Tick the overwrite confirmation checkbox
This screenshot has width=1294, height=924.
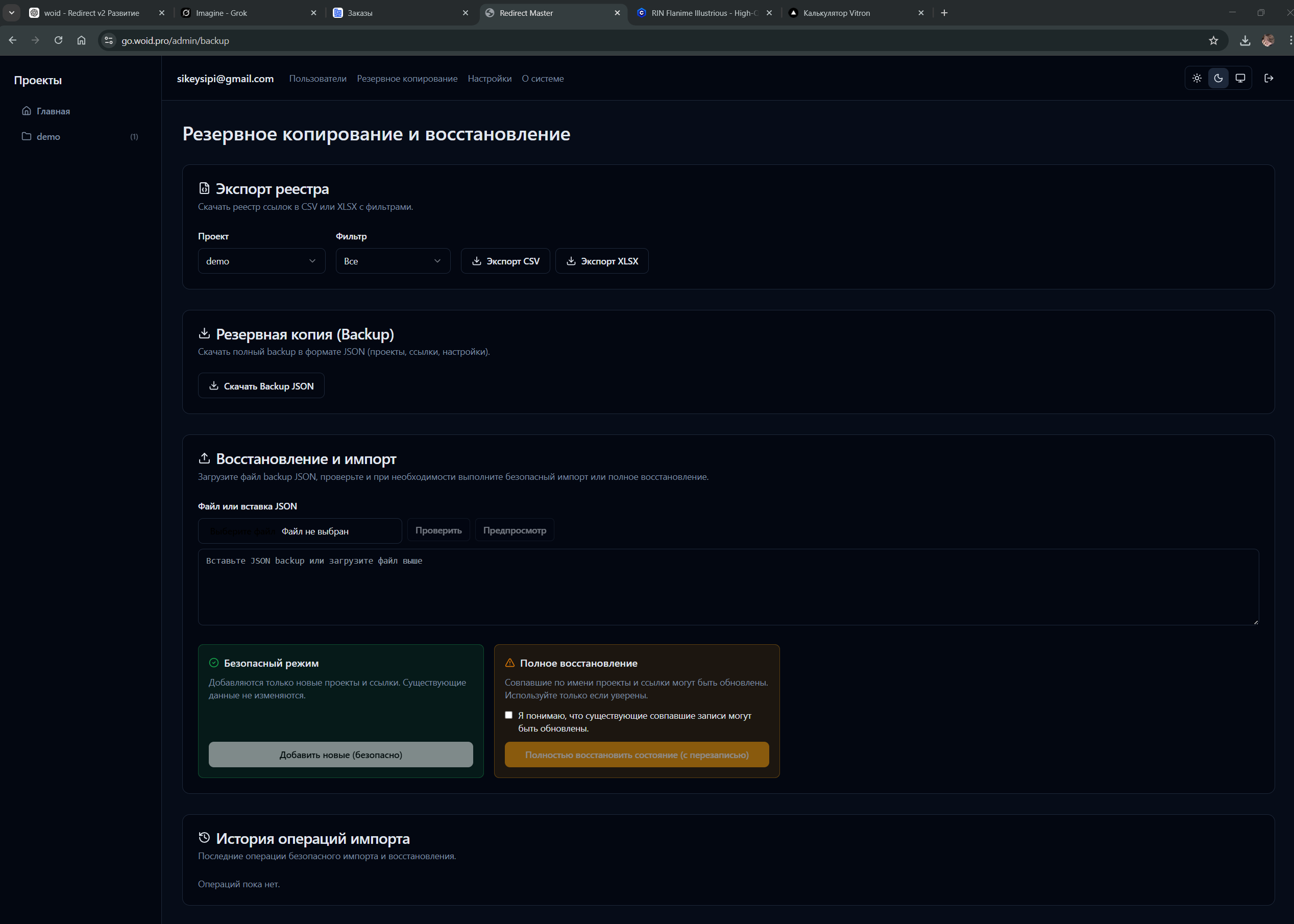point(508,715)
